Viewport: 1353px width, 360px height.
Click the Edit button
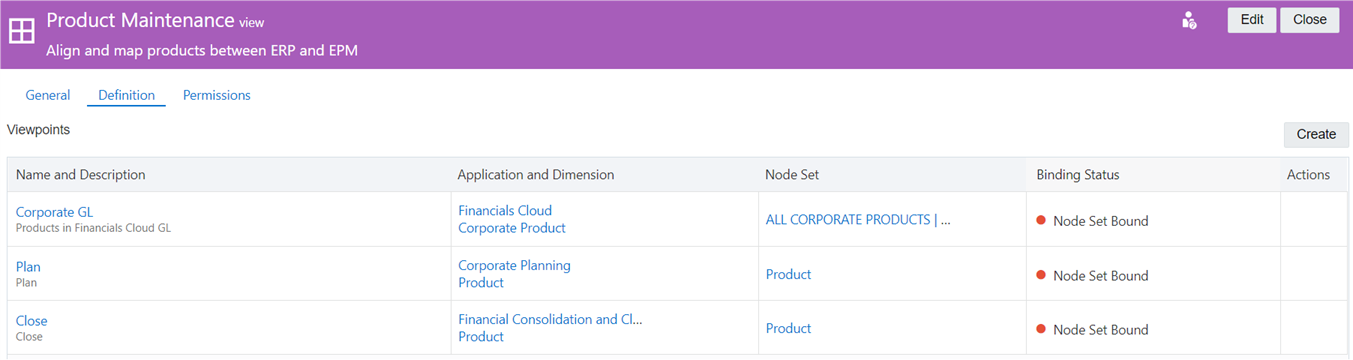1252,20
